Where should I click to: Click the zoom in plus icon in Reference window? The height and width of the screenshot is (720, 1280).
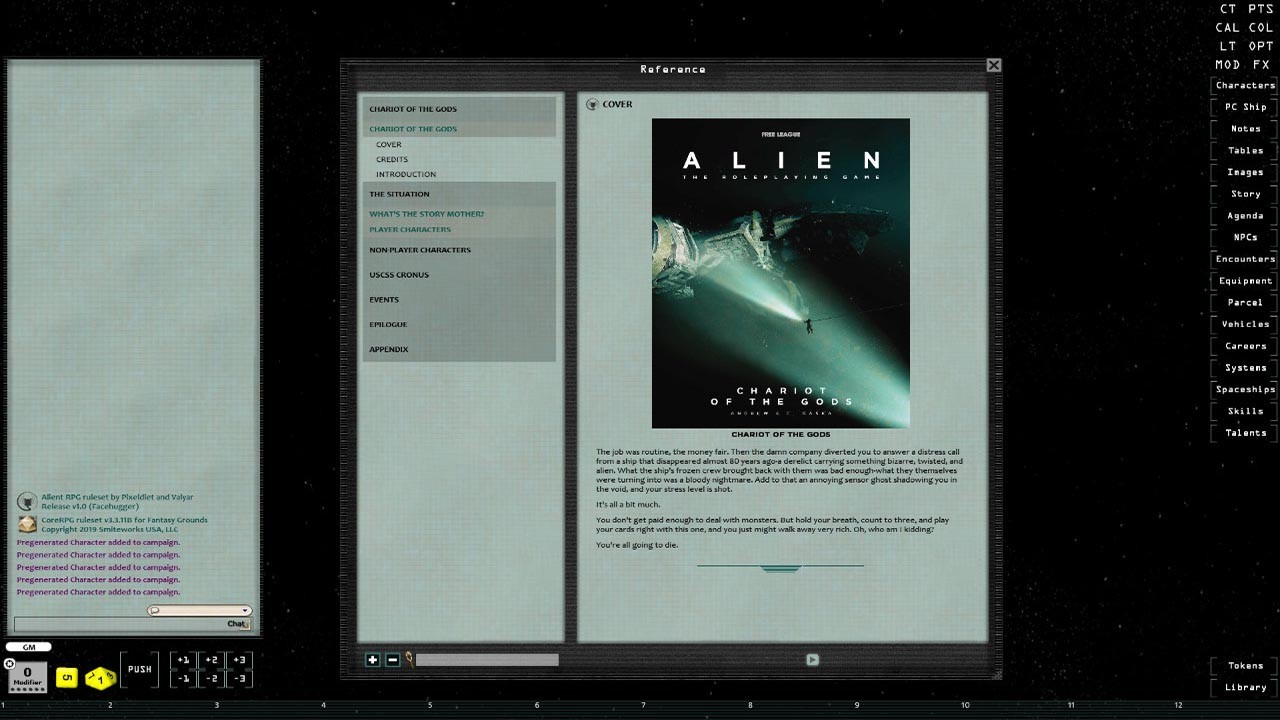(x=373, y=659)
